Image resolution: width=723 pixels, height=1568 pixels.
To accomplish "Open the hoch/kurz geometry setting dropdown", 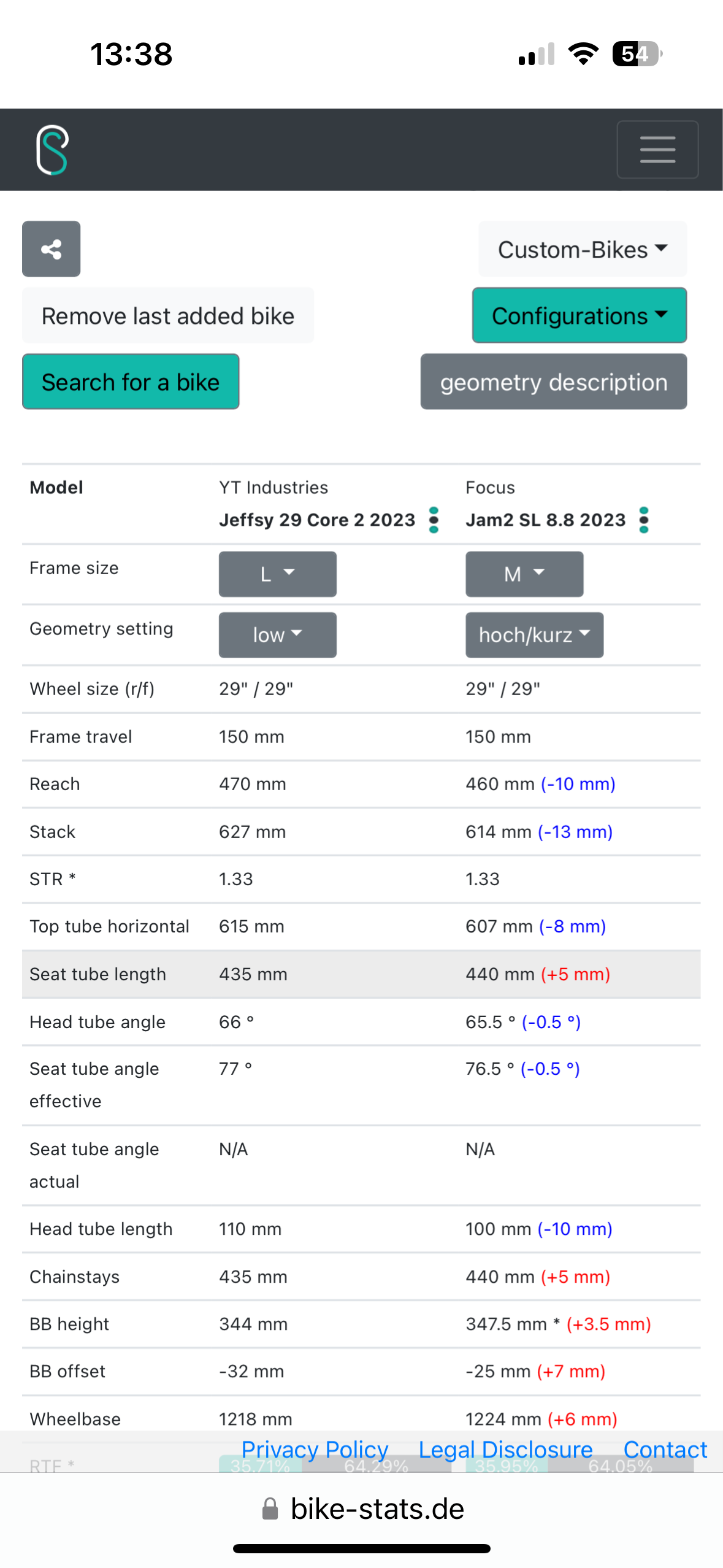I will point(534,635).
